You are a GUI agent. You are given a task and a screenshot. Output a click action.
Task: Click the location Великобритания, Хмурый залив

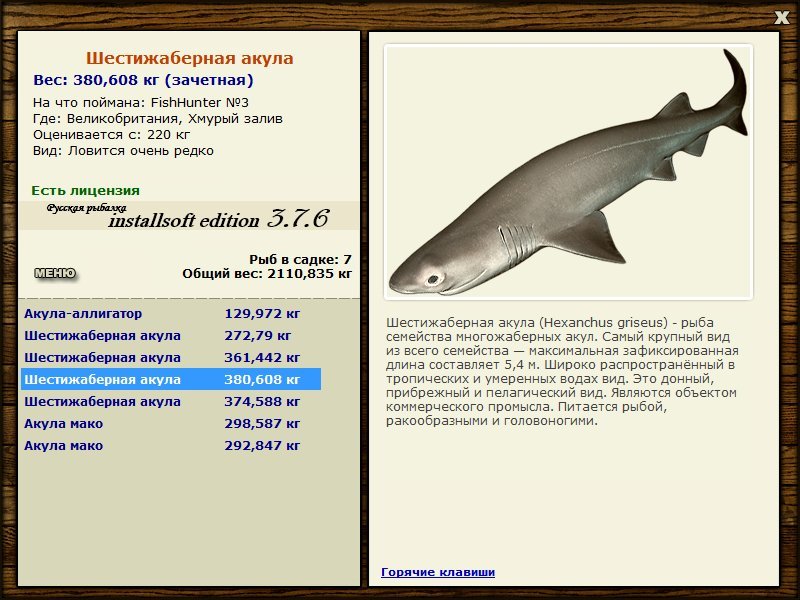click(158, 119)
